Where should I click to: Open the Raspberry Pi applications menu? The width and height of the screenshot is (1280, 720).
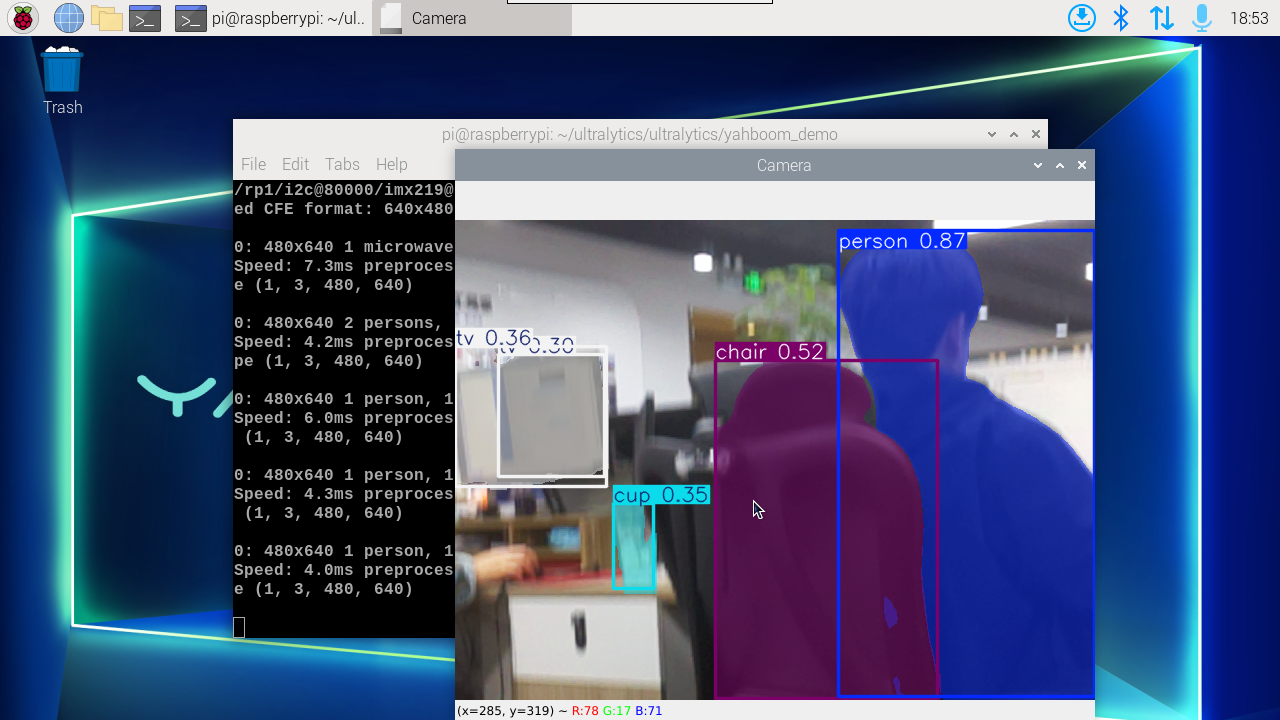23,18
